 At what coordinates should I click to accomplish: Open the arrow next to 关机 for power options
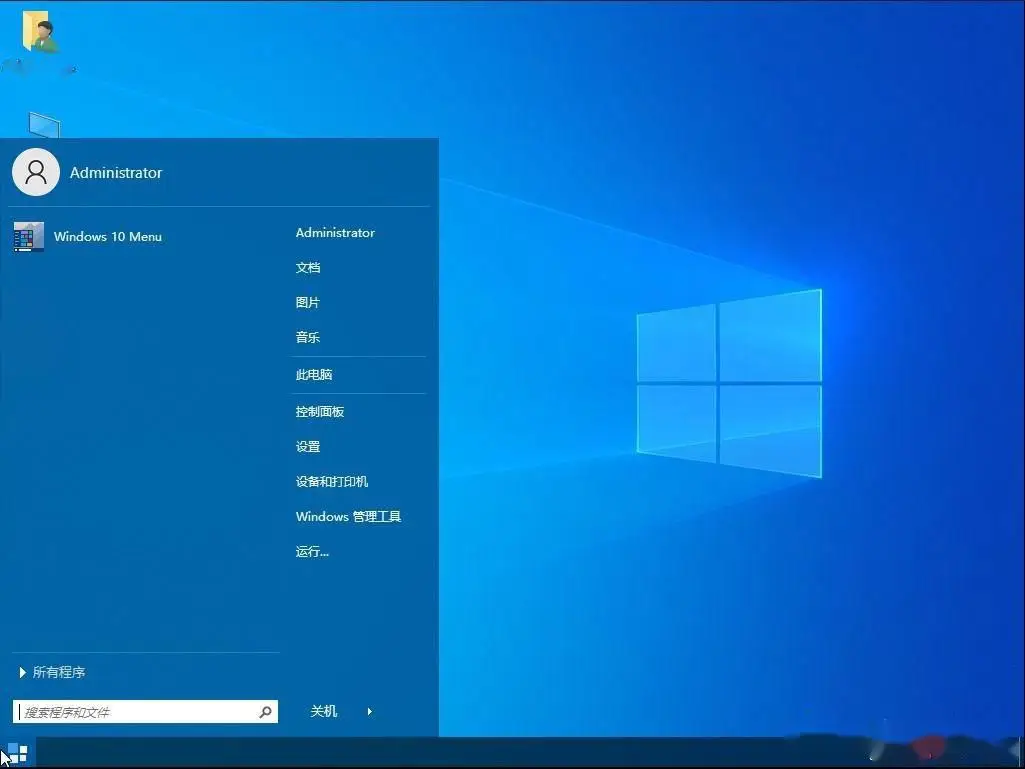coord(369,711)
